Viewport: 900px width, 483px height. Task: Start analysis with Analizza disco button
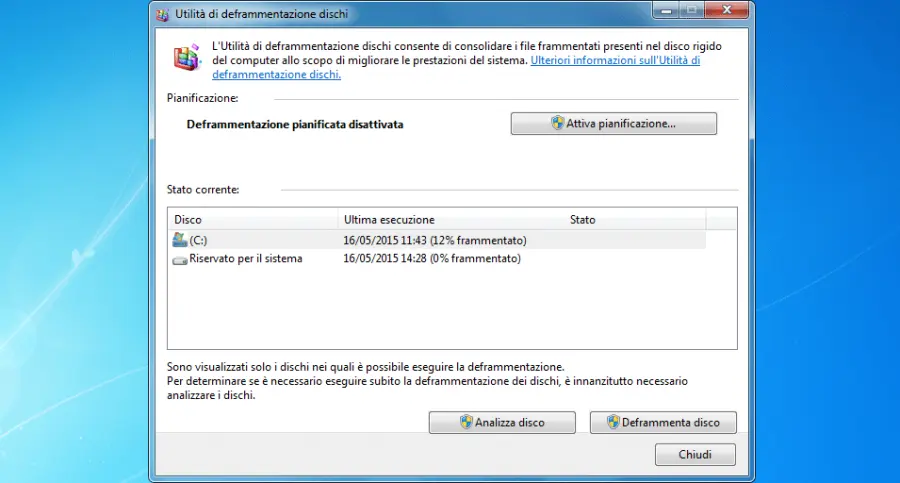click(502, 423)
